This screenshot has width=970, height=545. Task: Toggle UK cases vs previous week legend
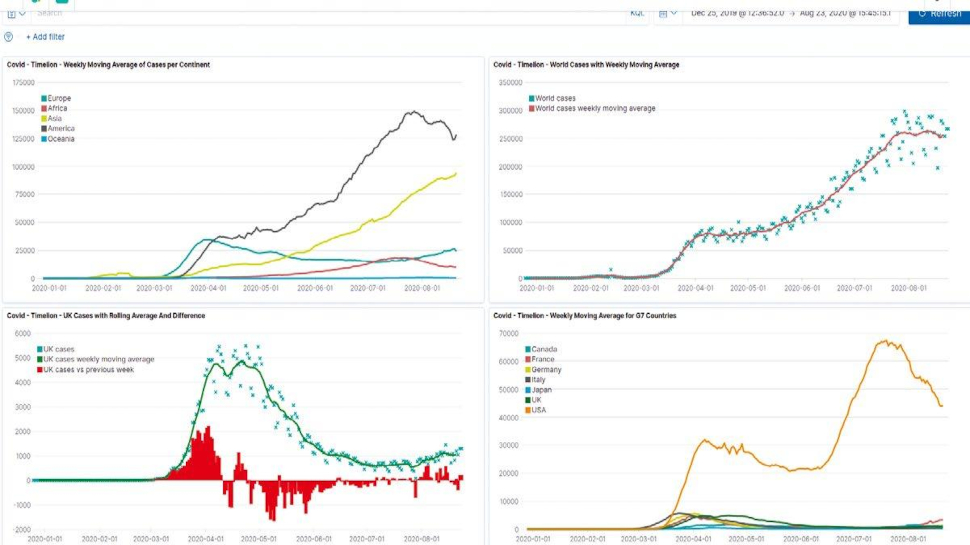tap(85, 370)
